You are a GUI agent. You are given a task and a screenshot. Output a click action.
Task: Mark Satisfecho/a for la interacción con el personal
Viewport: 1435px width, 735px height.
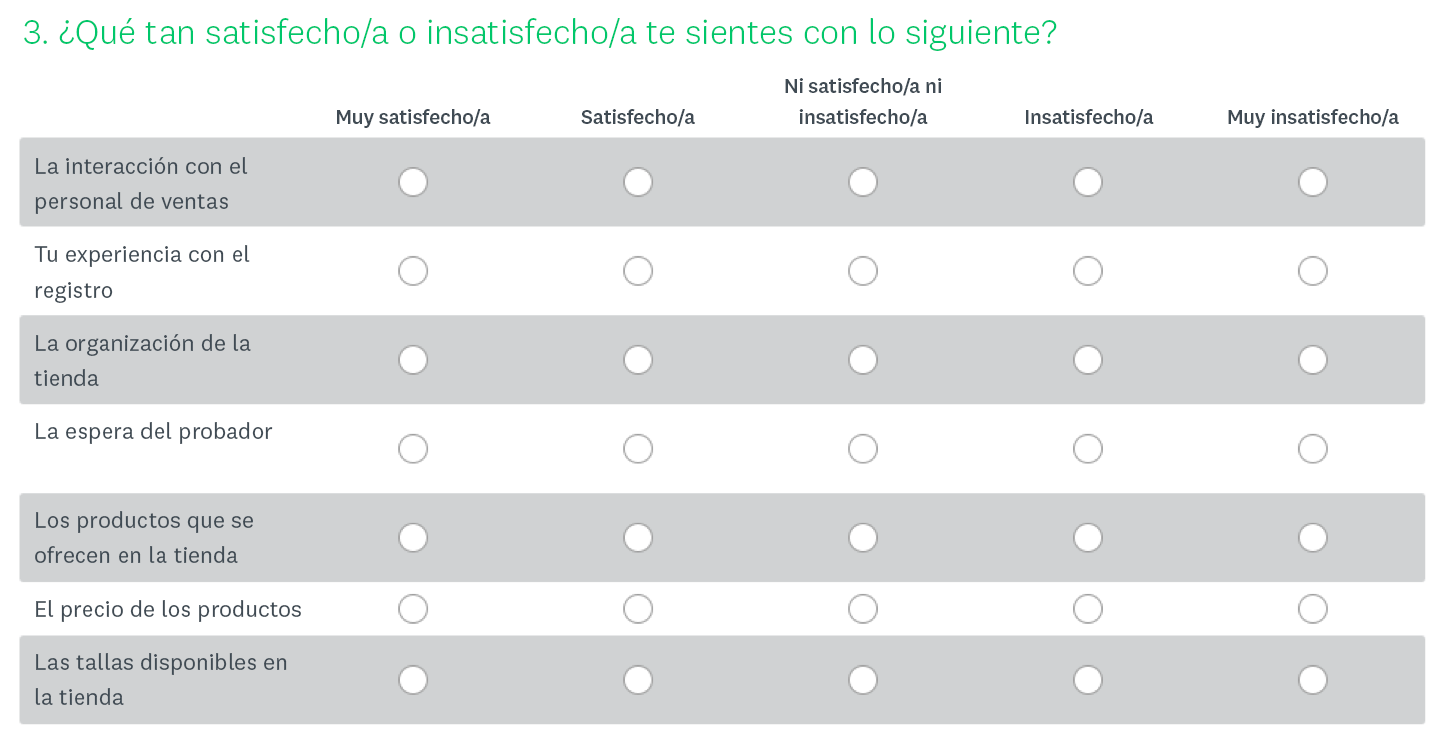638,181
